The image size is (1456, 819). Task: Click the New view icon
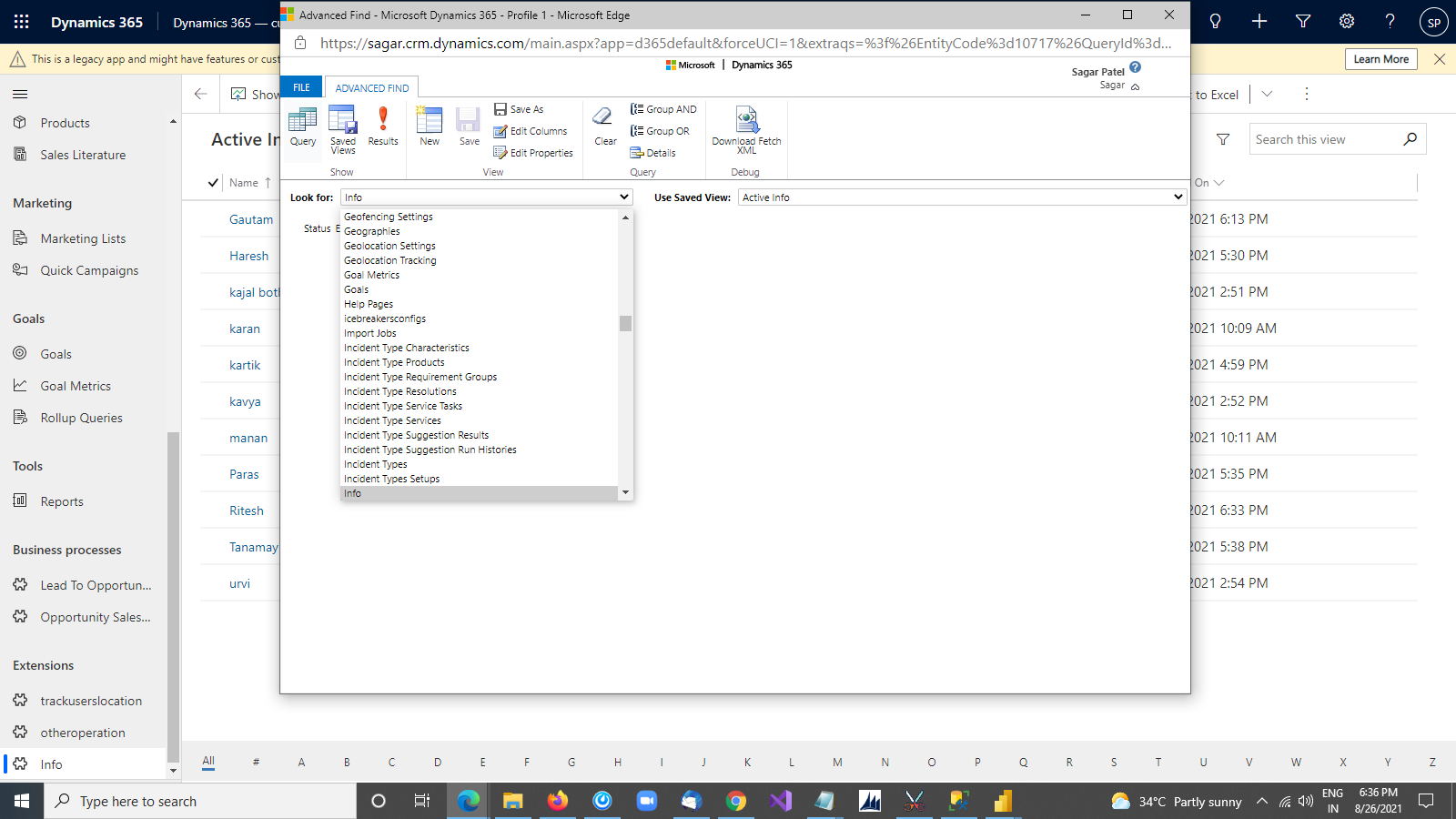pos(430,127)
